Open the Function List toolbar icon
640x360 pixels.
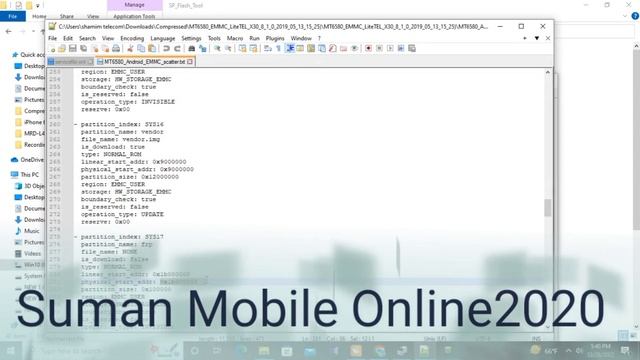[333, 49]
